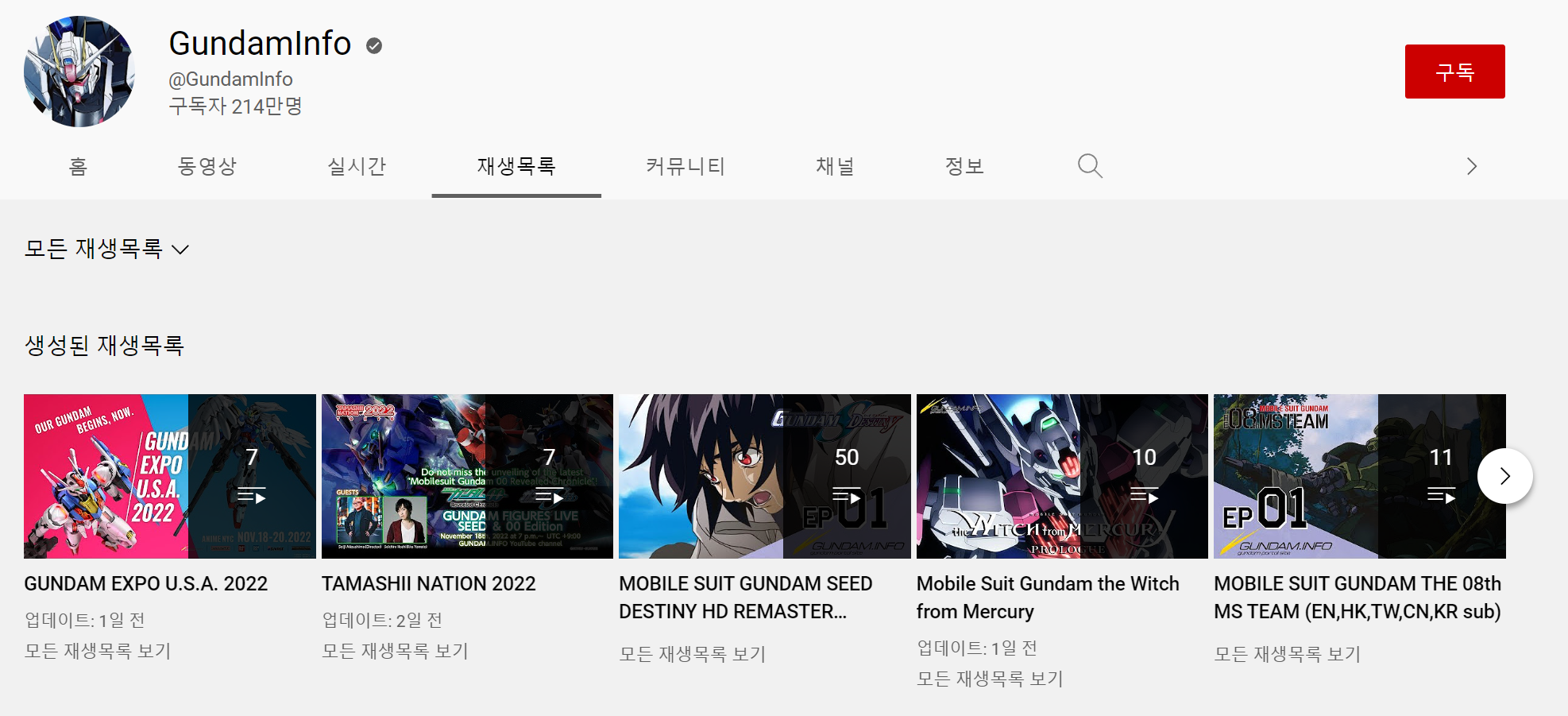This screenshot has width=1568, height=716.
Task: Click the verified badge beside GundamInfo
Action: [374, 46]
